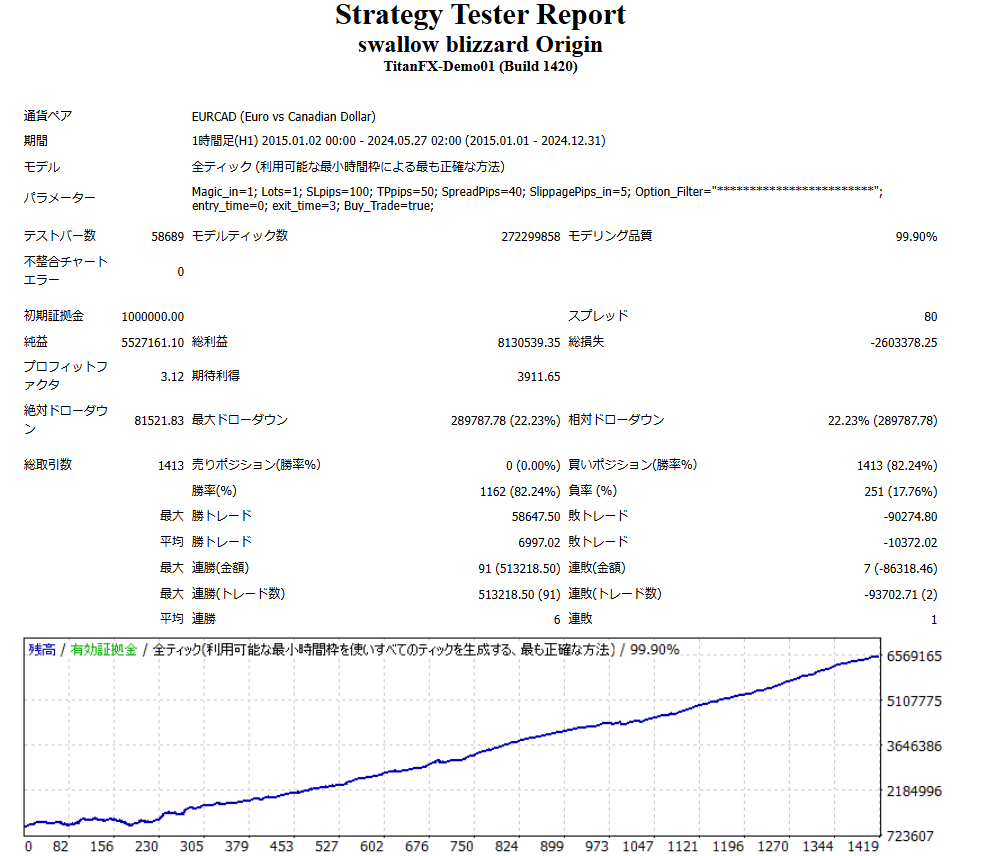This screenshot has width=990, height=856.
Task: Click initial deposit value 1000000.00
Action: click(153, 317)
